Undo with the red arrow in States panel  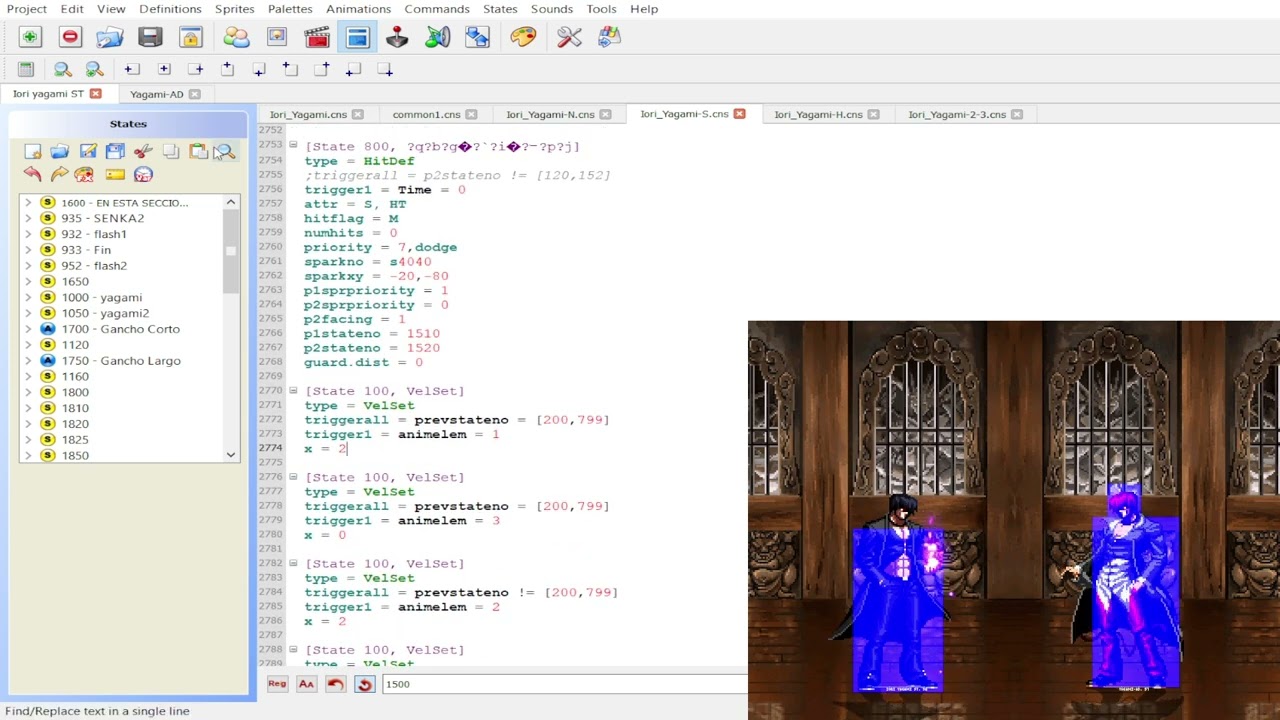pyautogui.click(x=32, y=175)
